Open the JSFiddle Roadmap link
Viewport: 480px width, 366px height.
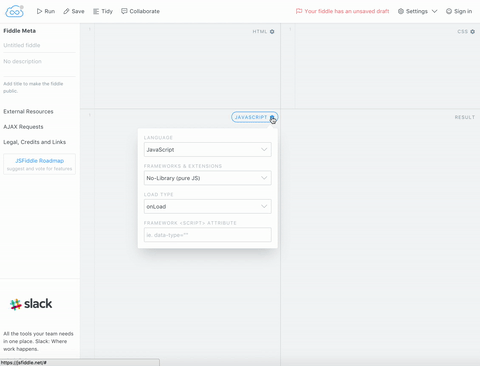pos(39,161)
